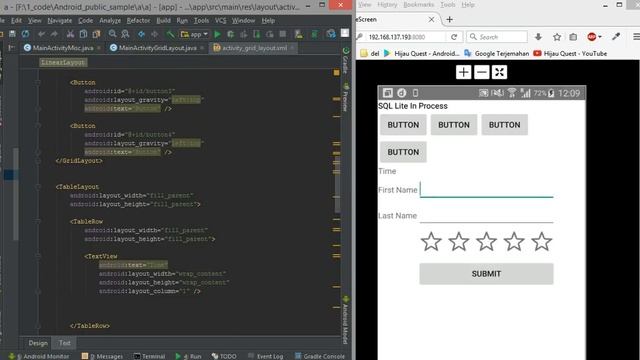Open the Android Monitor tool window

(x=40, y=356)
